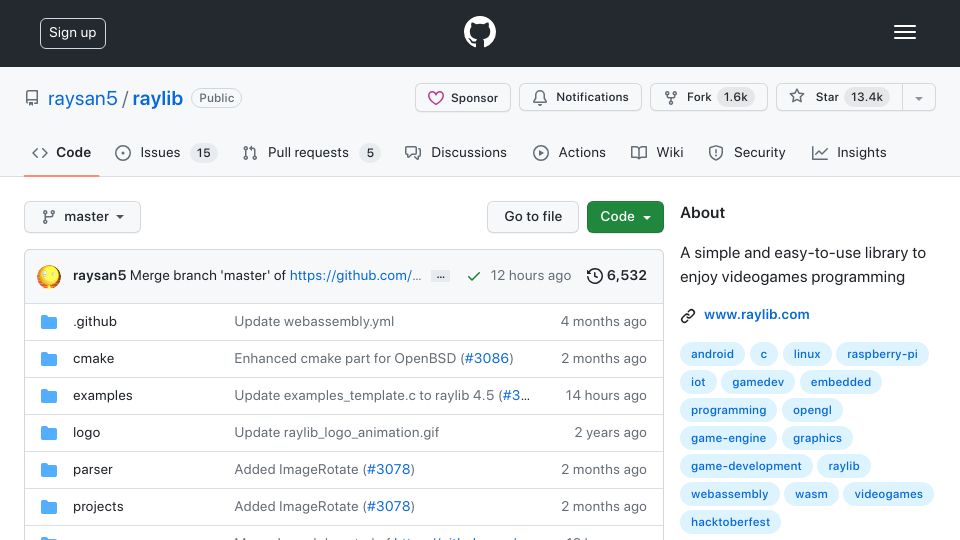Open the green Code dropdown
The image size is (960, 540).
(x=625, y=217)
